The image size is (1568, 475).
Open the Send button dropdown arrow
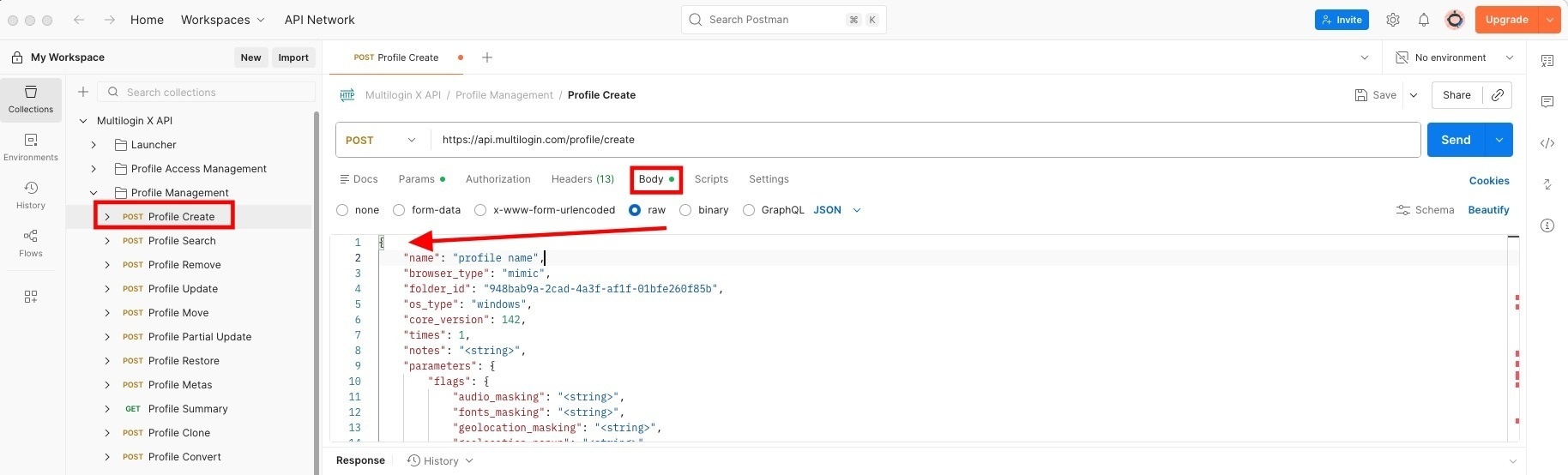tap(1499, 140)
